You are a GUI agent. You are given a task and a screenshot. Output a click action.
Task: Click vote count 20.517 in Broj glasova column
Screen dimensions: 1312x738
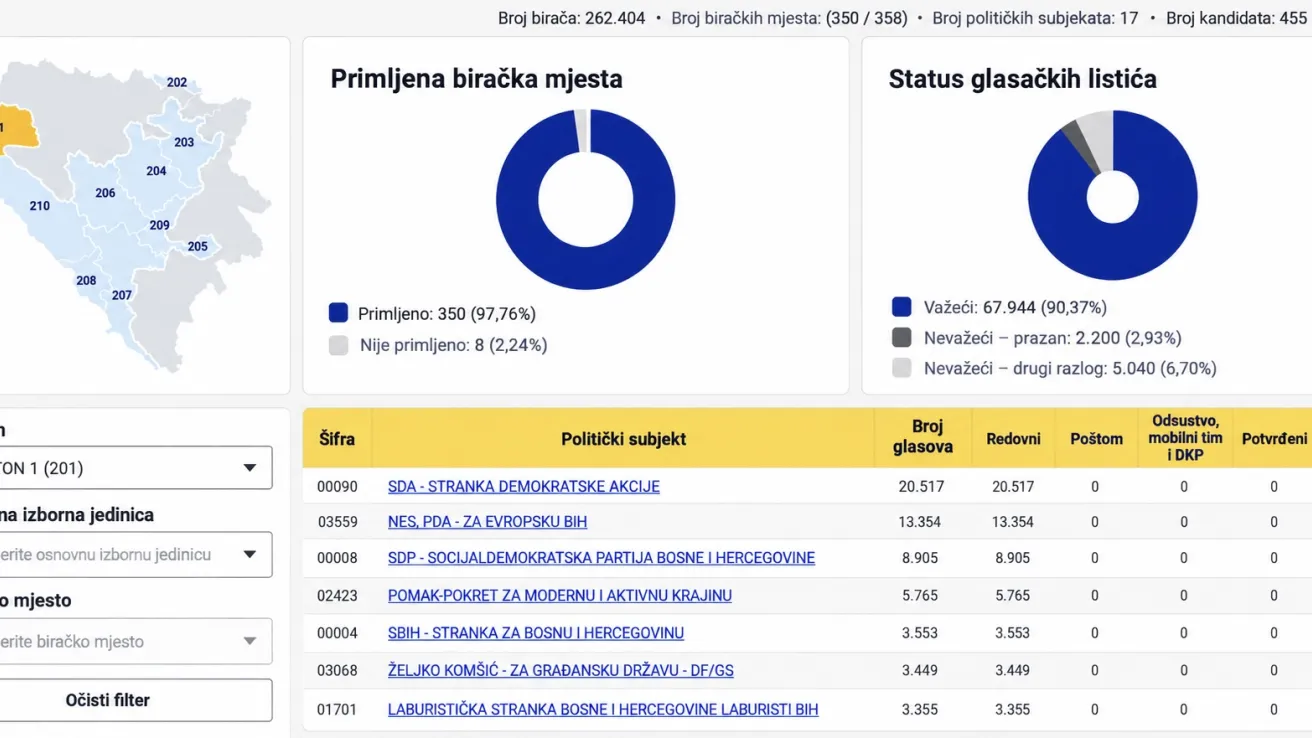tap(919, 487)
